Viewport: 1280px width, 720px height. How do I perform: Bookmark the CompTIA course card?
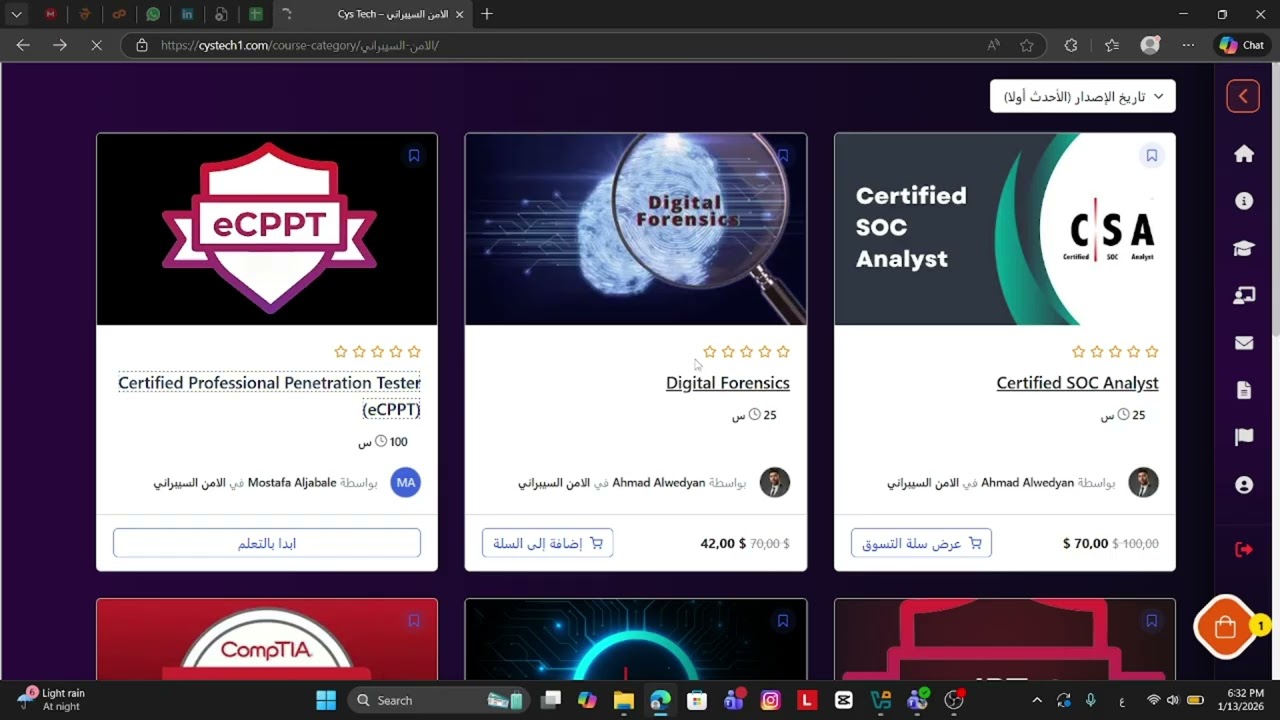(414, 621)
